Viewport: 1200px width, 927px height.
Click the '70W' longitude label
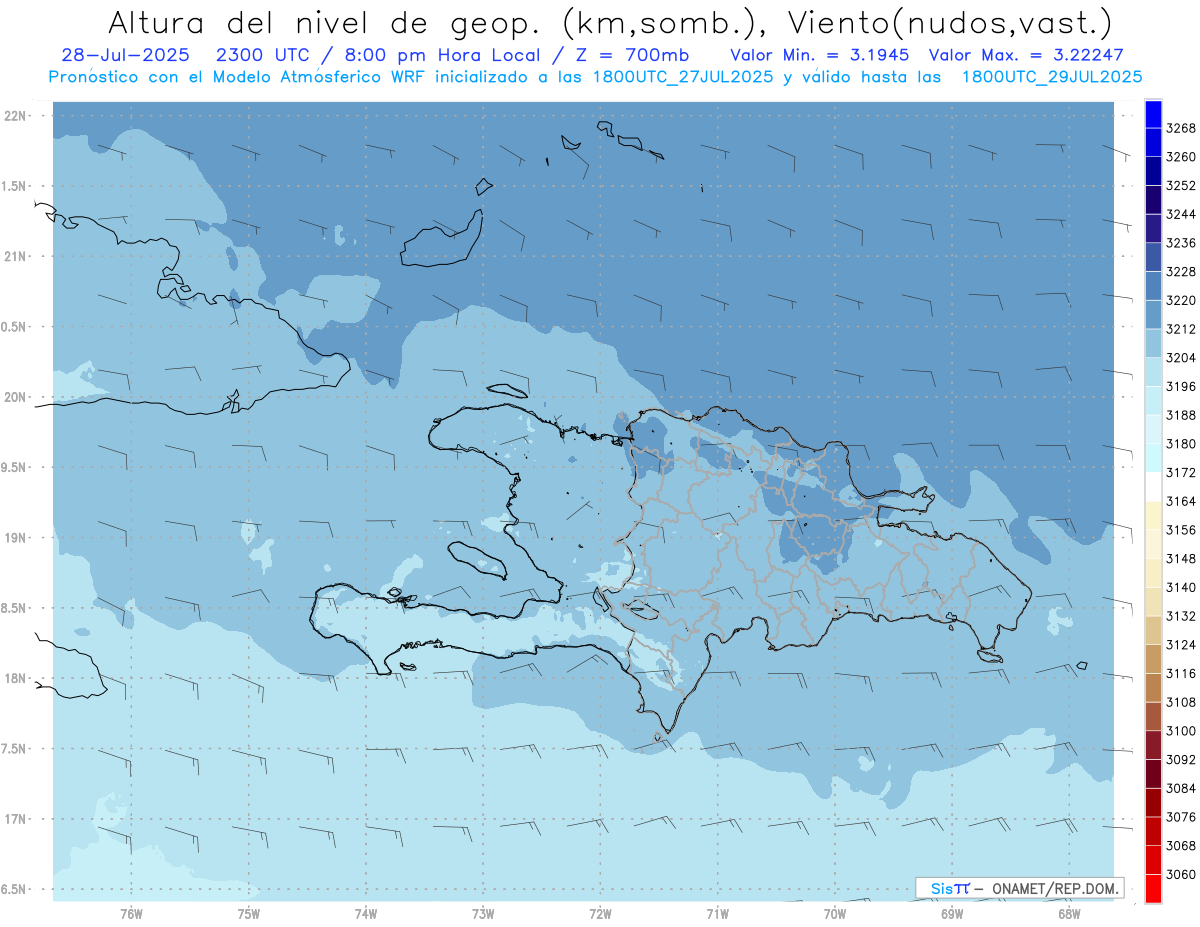tap(835, 912)
